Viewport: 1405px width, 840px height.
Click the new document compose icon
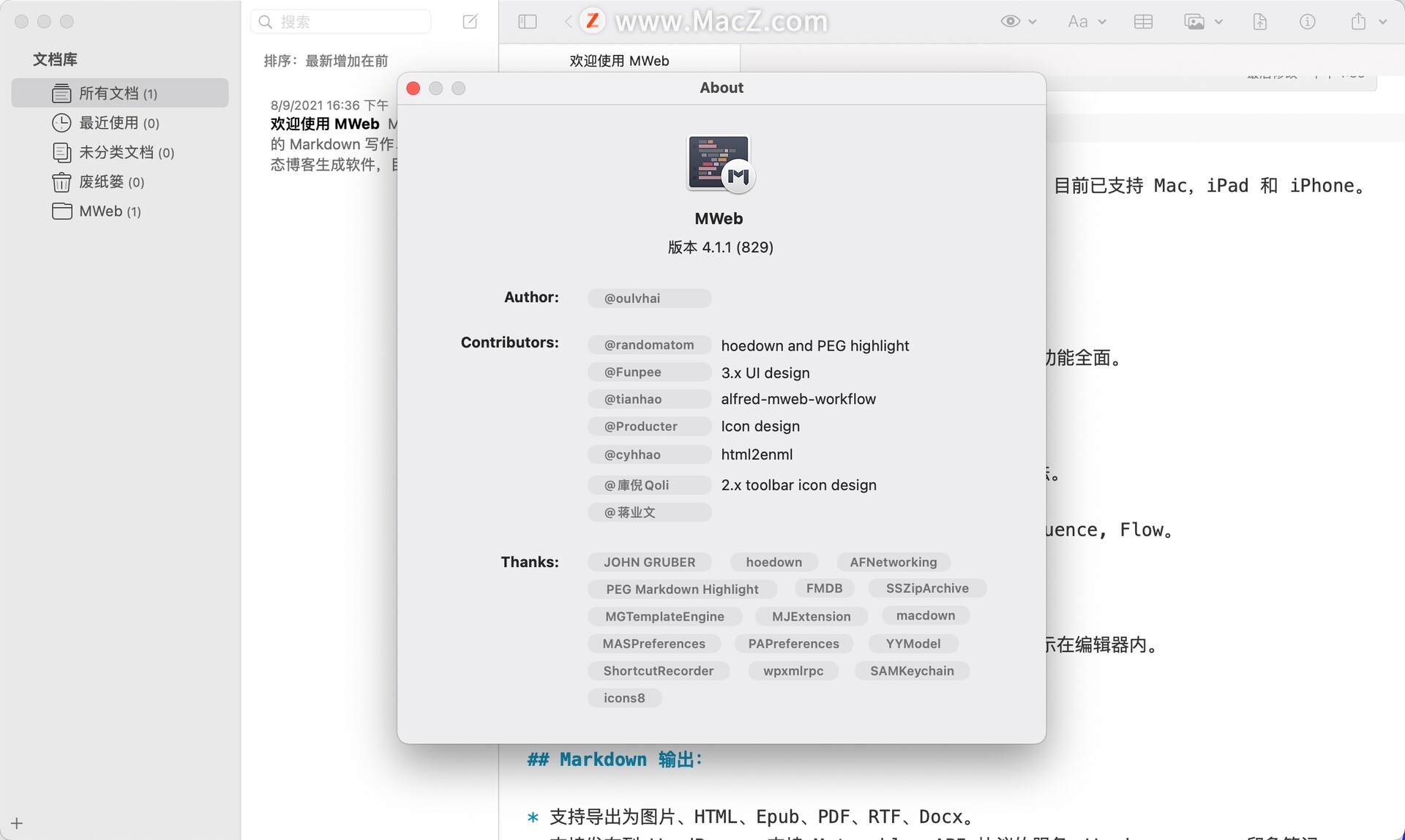pyautogui.click(x=471, y=22)
